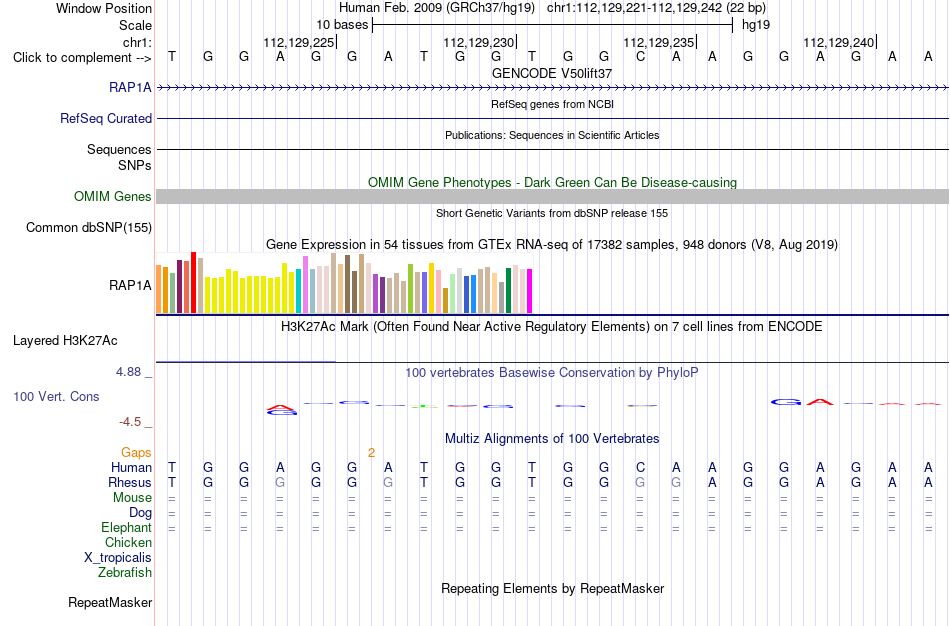950x626 pixels.
Task: Click the GTEx Gene Expression in 54 tissues title
Action: click(x=552, y=245)
